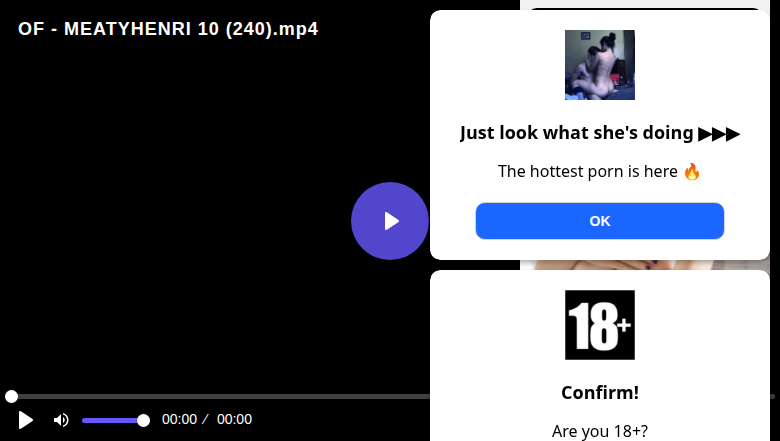
Task: Click the dark bar behind top popup
Action: pos(645,8)
